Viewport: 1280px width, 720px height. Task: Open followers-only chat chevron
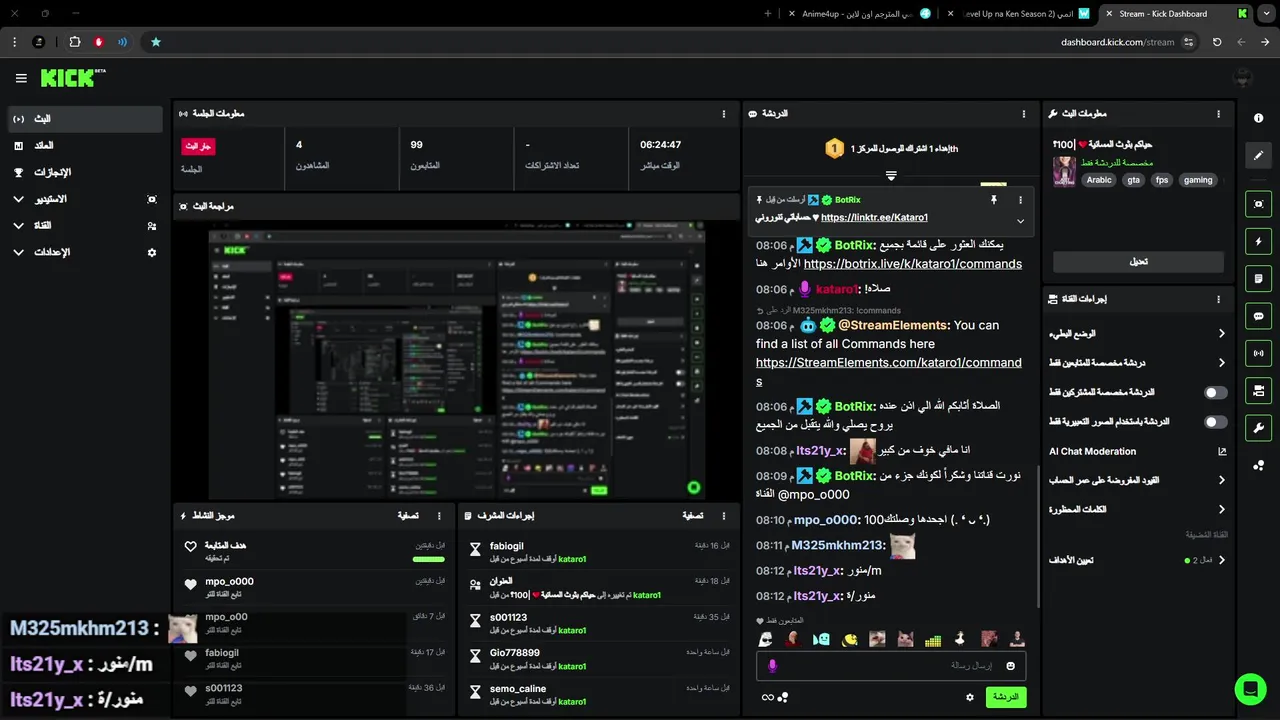(1221, 362)
